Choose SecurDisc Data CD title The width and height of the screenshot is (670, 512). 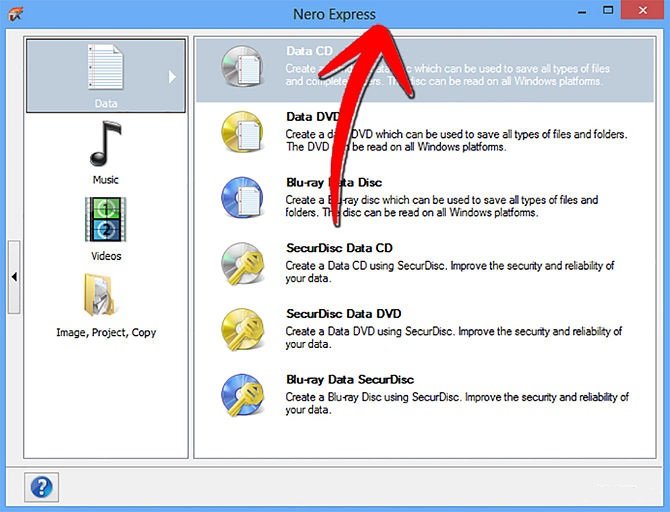pyautogui.click(x=339, y=248)
